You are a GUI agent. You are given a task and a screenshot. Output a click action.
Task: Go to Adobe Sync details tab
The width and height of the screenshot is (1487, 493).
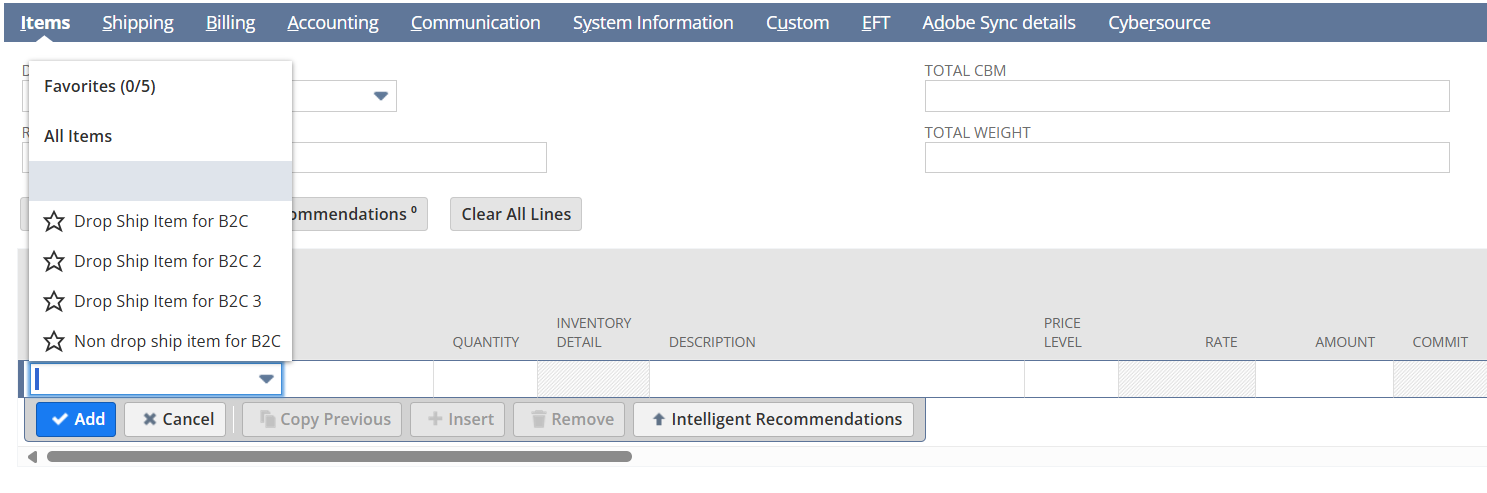[x=998, y=23]
